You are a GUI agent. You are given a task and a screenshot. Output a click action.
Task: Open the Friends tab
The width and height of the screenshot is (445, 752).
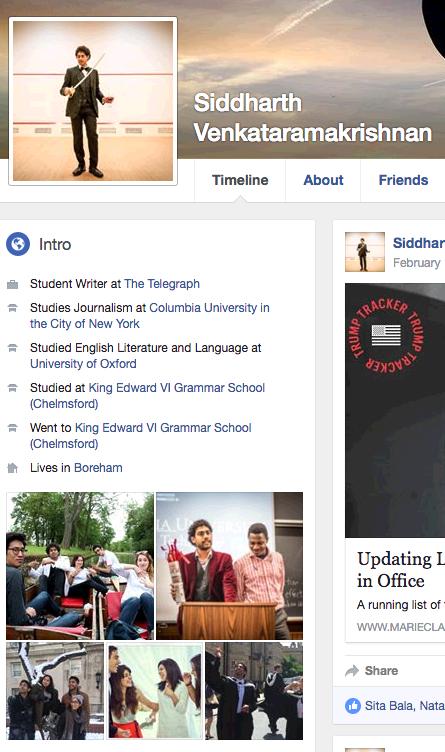click(x=403, y=180)
